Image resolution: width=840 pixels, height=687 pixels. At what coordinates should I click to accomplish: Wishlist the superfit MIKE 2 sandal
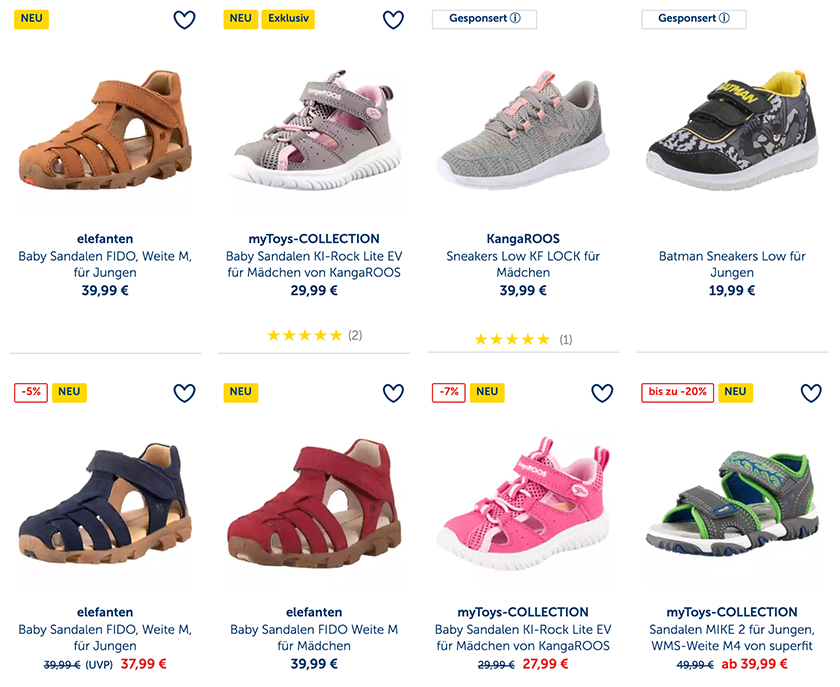811,393
